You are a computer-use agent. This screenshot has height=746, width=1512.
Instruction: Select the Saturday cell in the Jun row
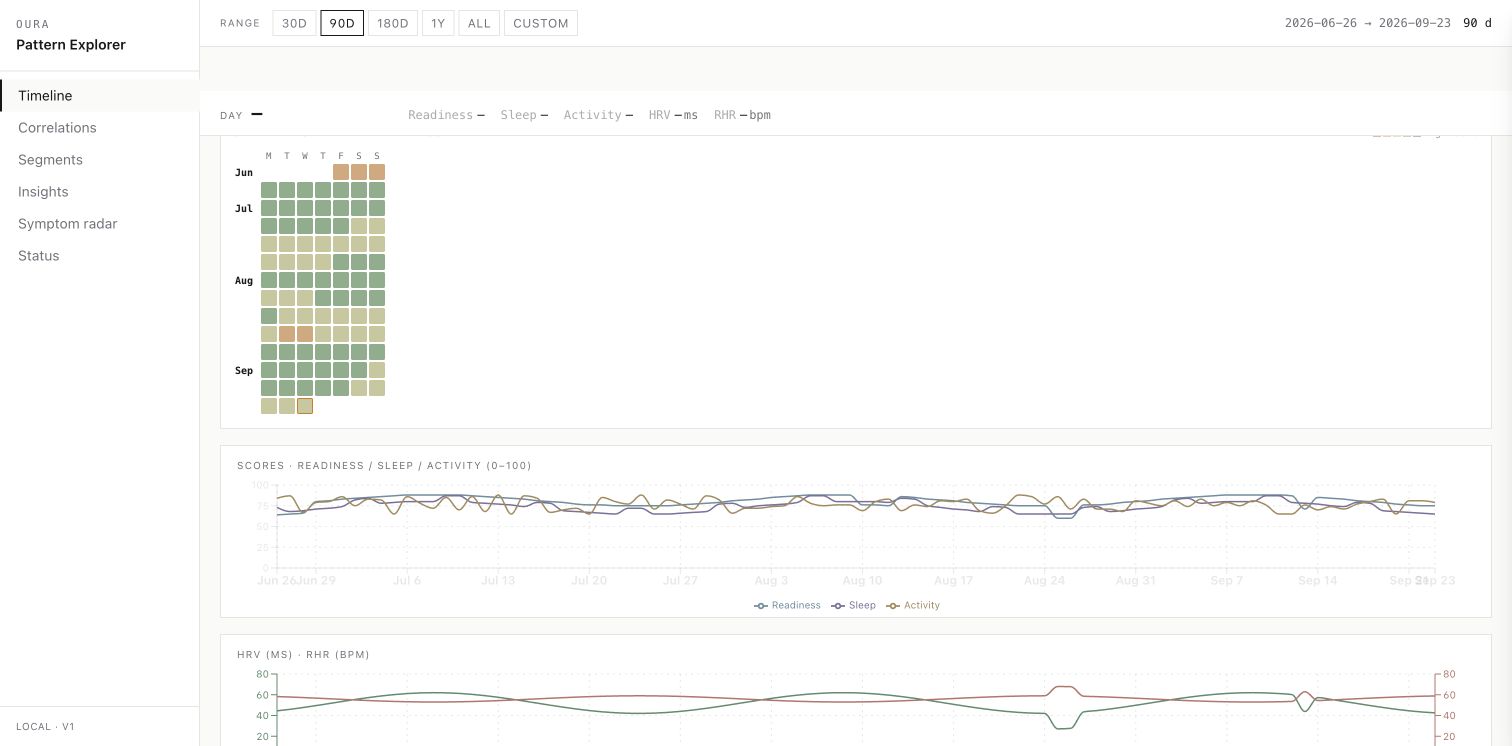359,172
